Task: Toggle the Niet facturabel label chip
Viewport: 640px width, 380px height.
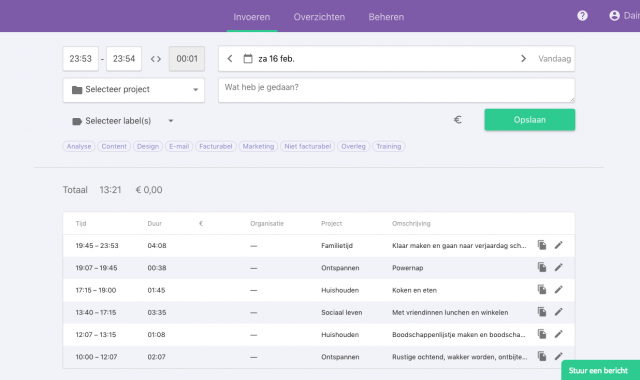Action: 307,147
